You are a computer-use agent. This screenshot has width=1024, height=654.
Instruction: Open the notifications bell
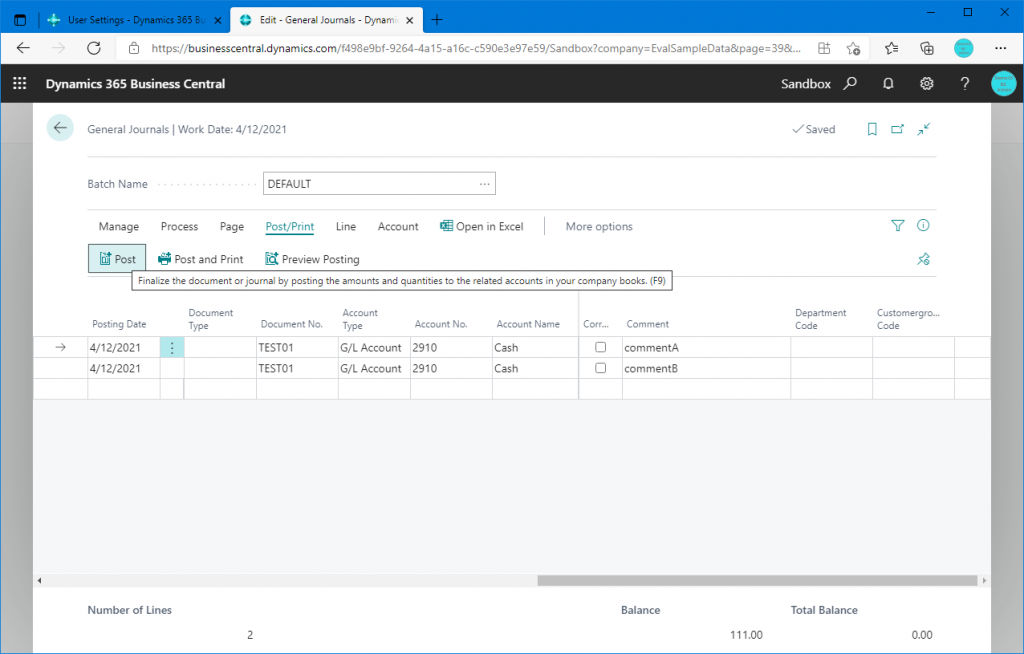(x=888, y=84)
